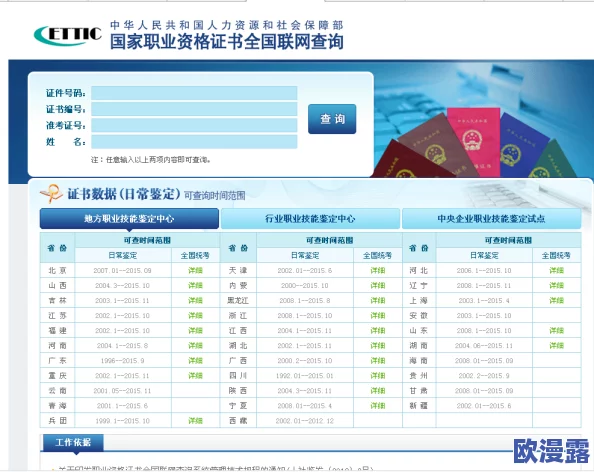Click date range 1999.1--2015.10 for 兵团
This screenshot has height=472, width=594.
click(122, 421)
